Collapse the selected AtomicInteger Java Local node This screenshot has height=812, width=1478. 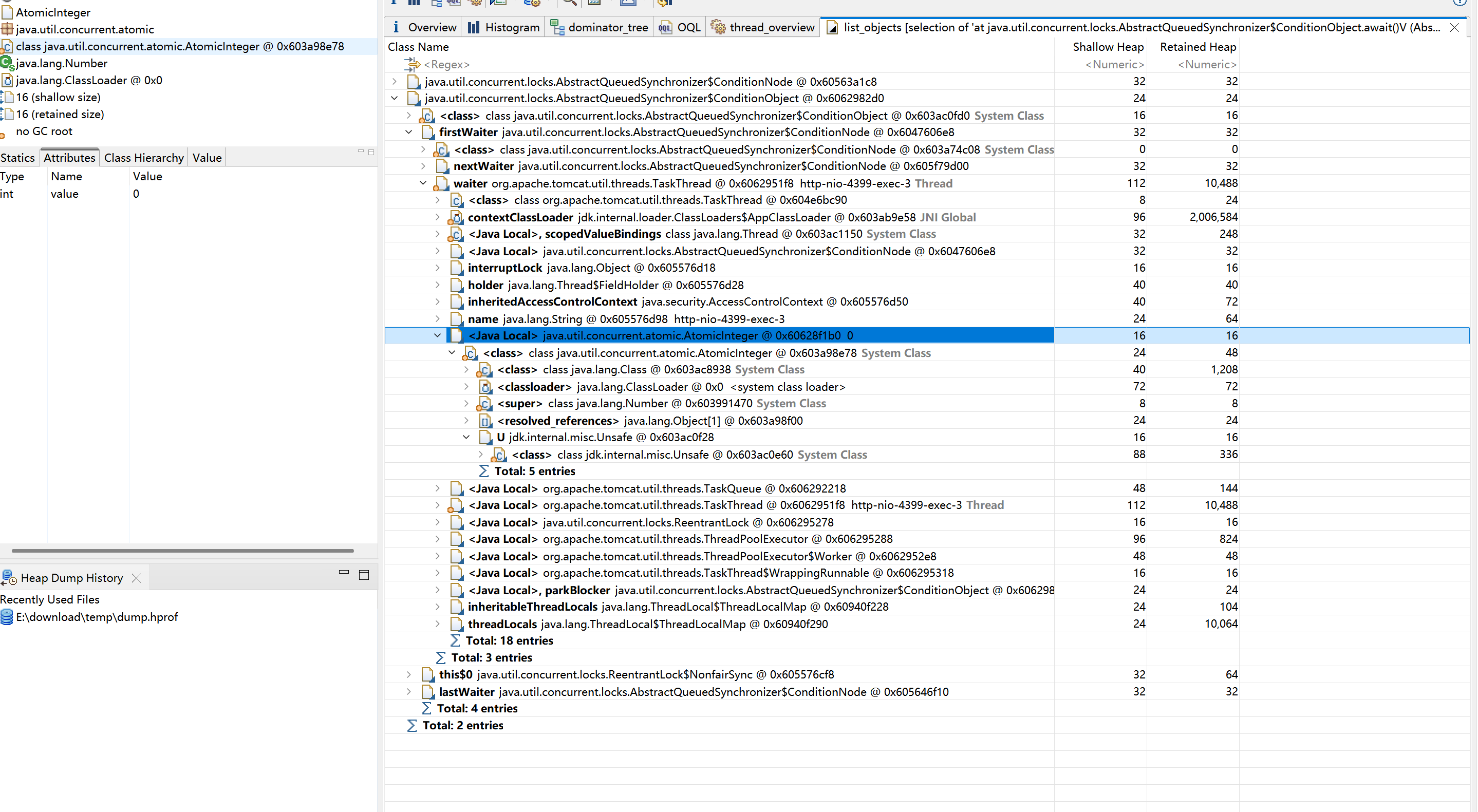[x=437, y=335]
